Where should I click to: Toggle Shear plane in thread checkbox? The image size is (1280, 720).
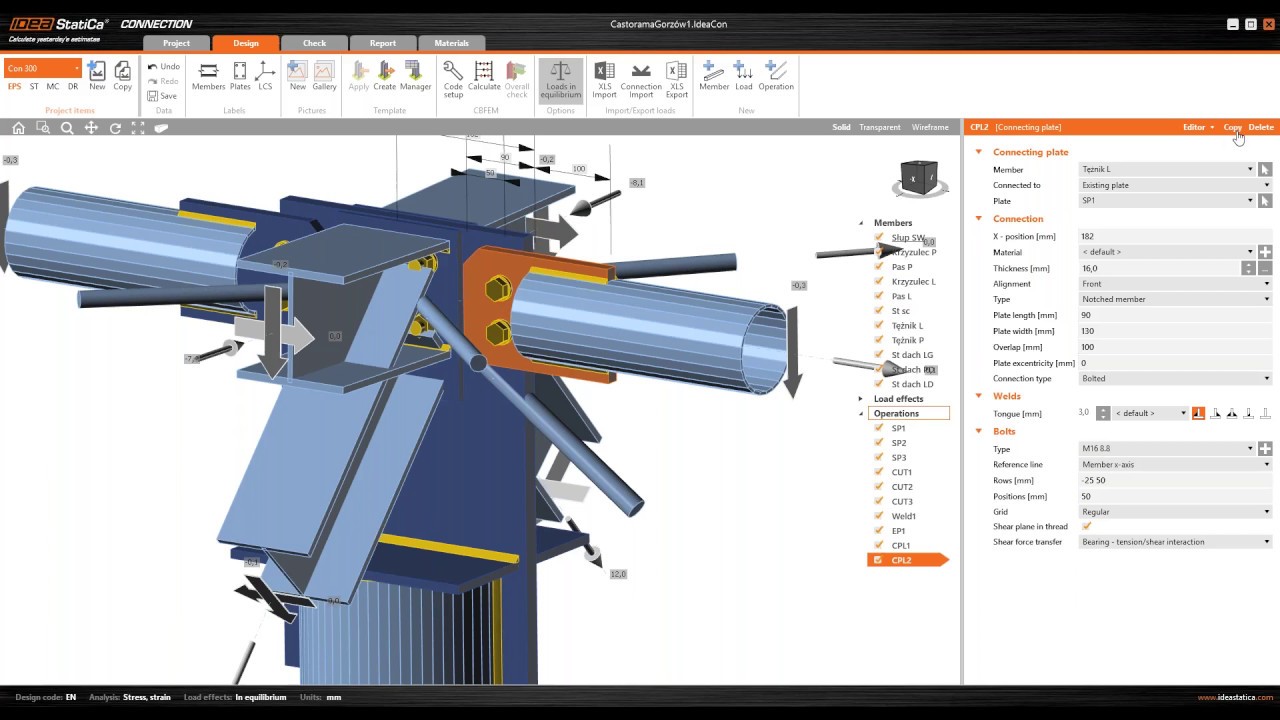click(1087, 526)
